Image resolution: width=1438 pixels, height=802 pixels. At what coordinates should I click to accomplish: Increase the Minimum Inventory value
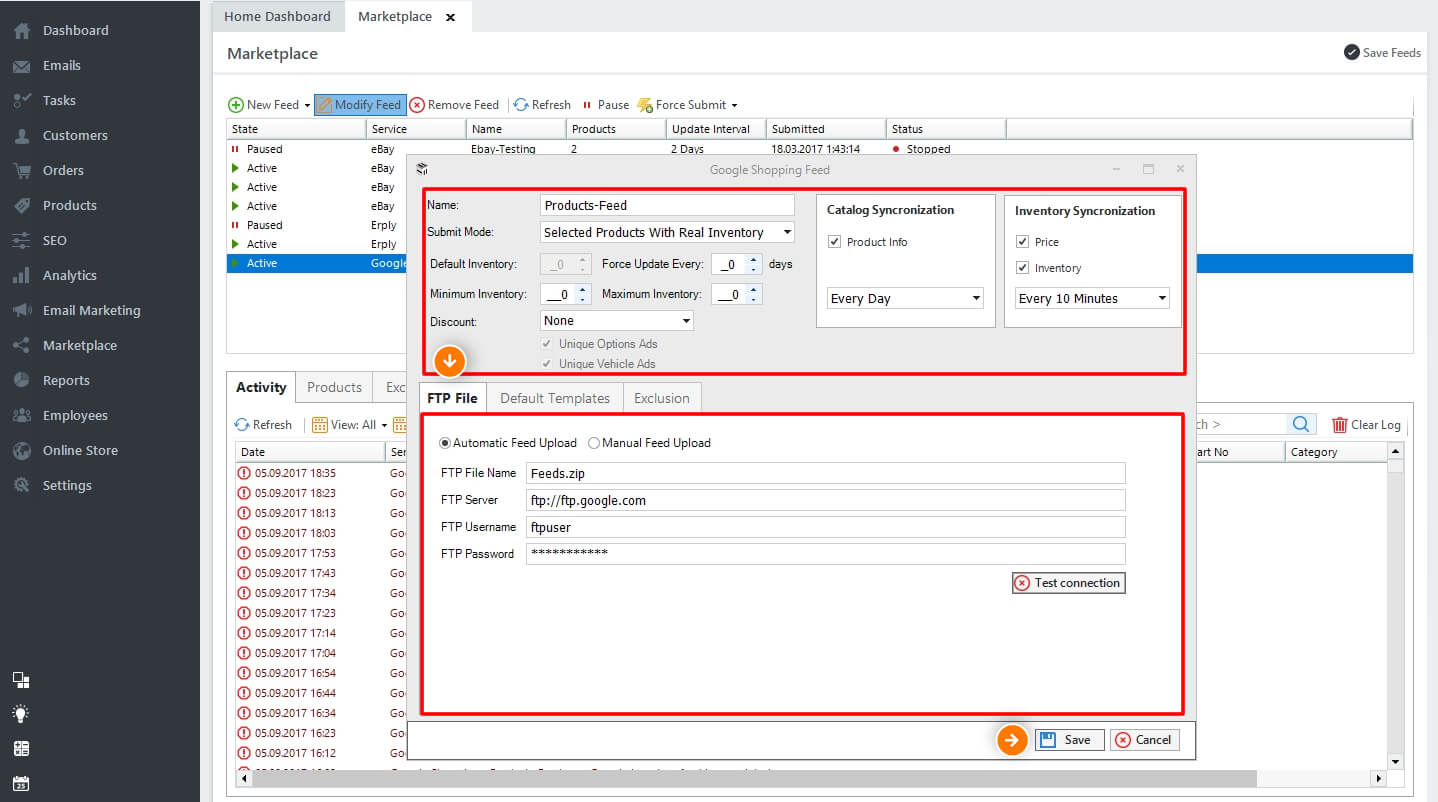(583, 289)
